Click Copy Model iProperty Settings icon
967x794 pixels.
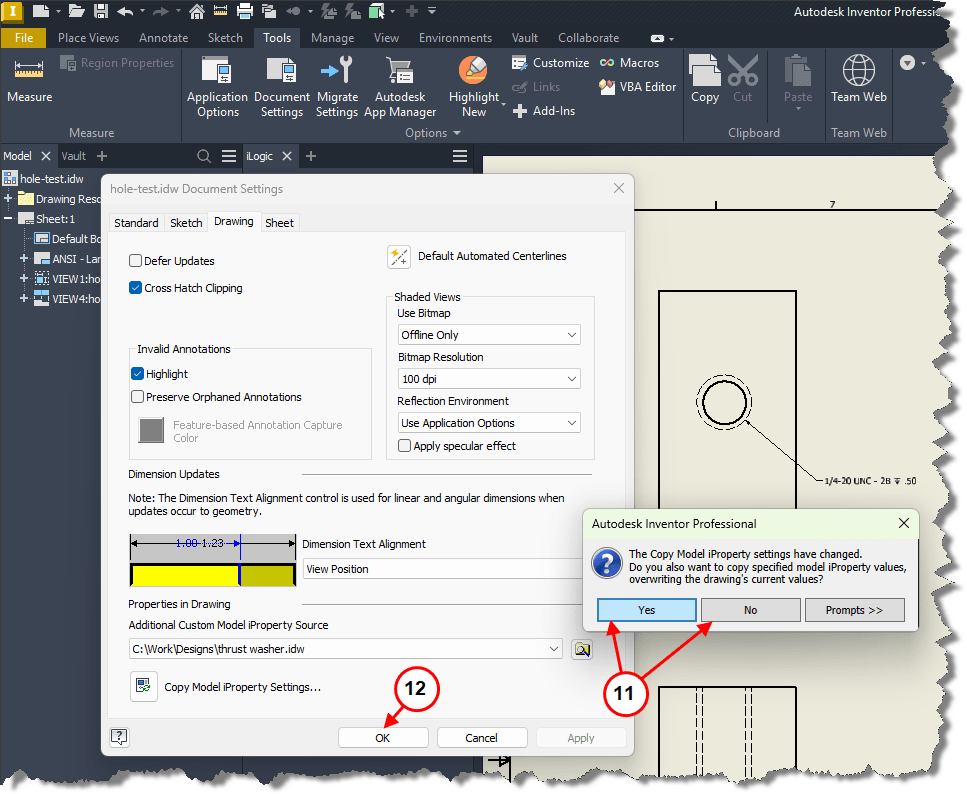pyautogui.click(x=143, y=687)
